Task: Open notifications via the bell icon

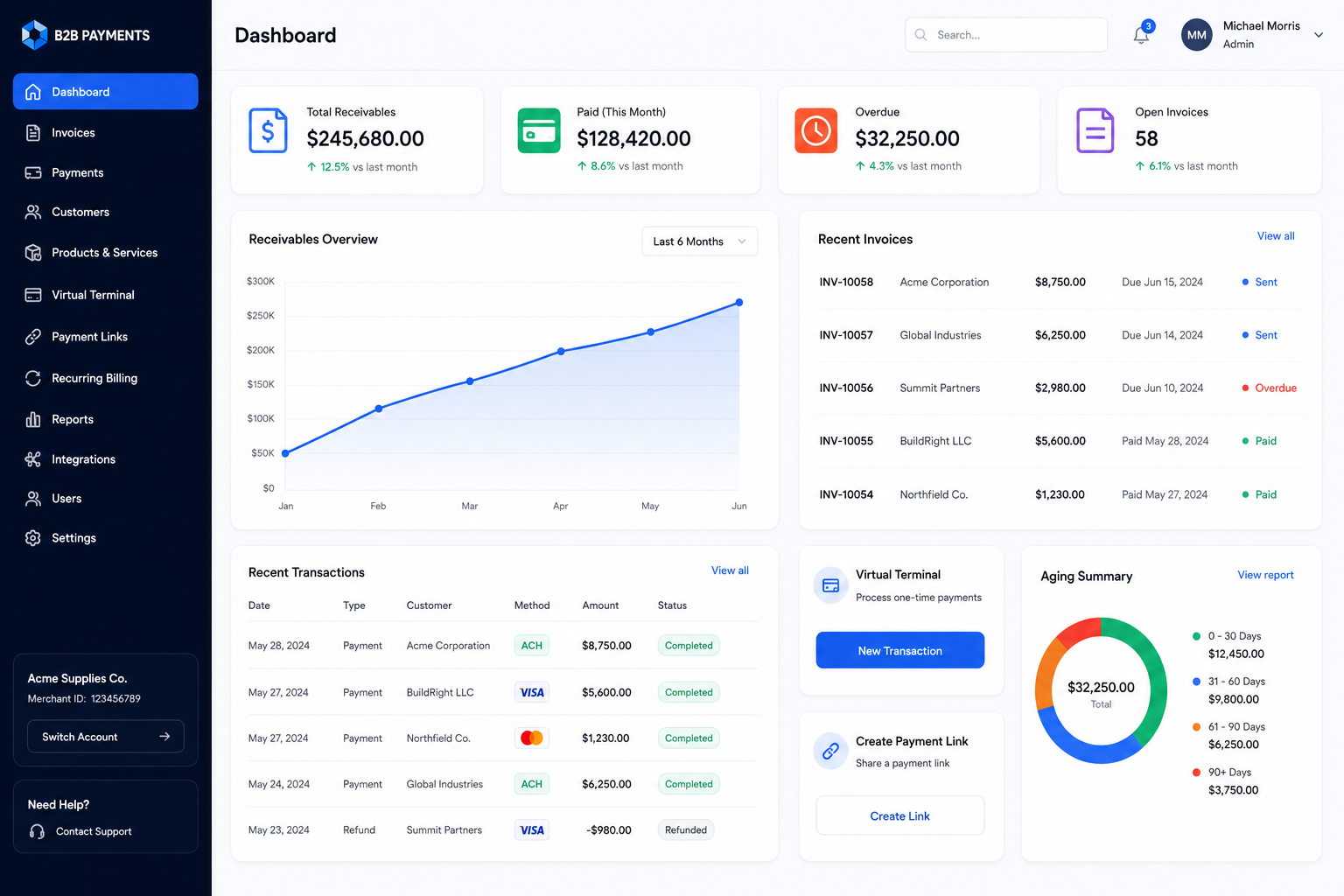Action: pyautogui.click(x=1141, y=35)
